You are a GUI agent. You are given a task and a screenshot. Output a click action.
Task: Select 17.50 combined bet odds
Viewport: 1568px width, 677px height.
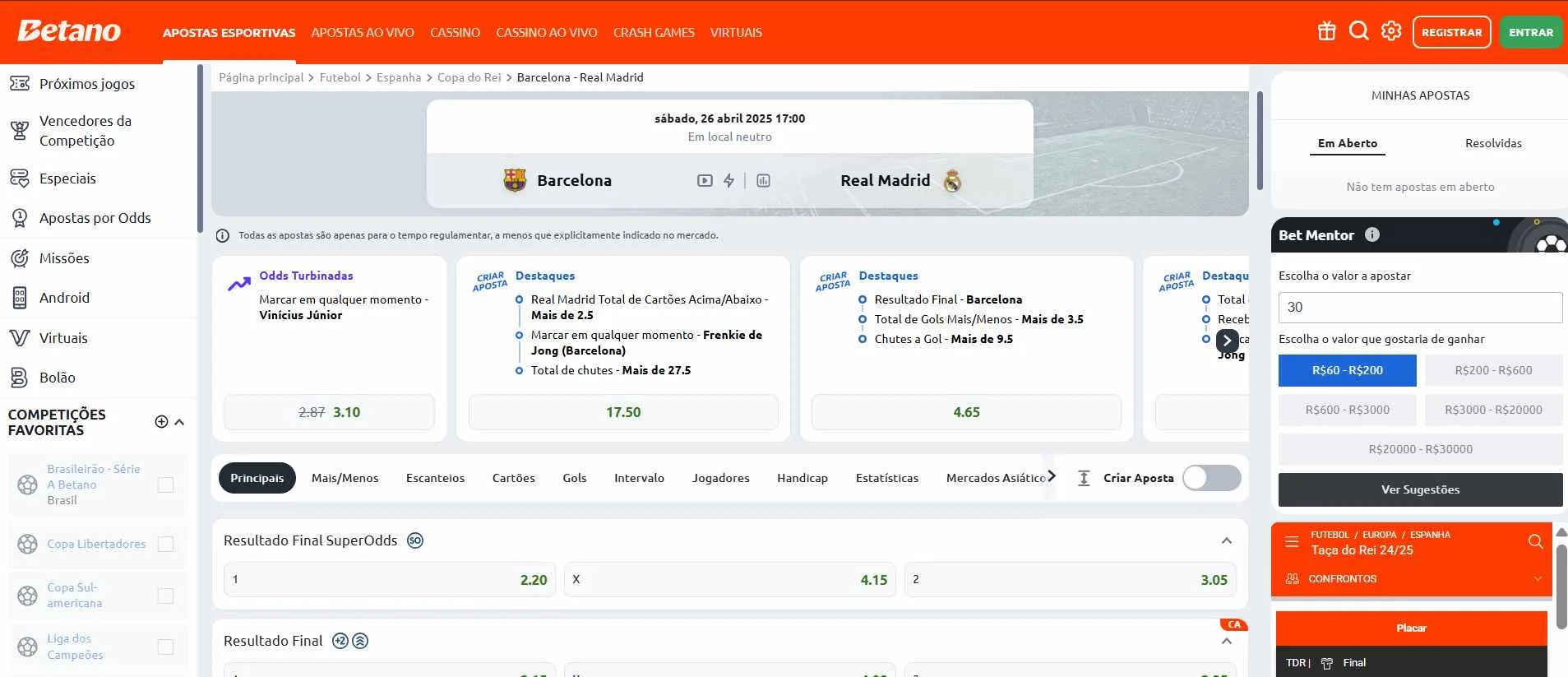click(623, 412)
